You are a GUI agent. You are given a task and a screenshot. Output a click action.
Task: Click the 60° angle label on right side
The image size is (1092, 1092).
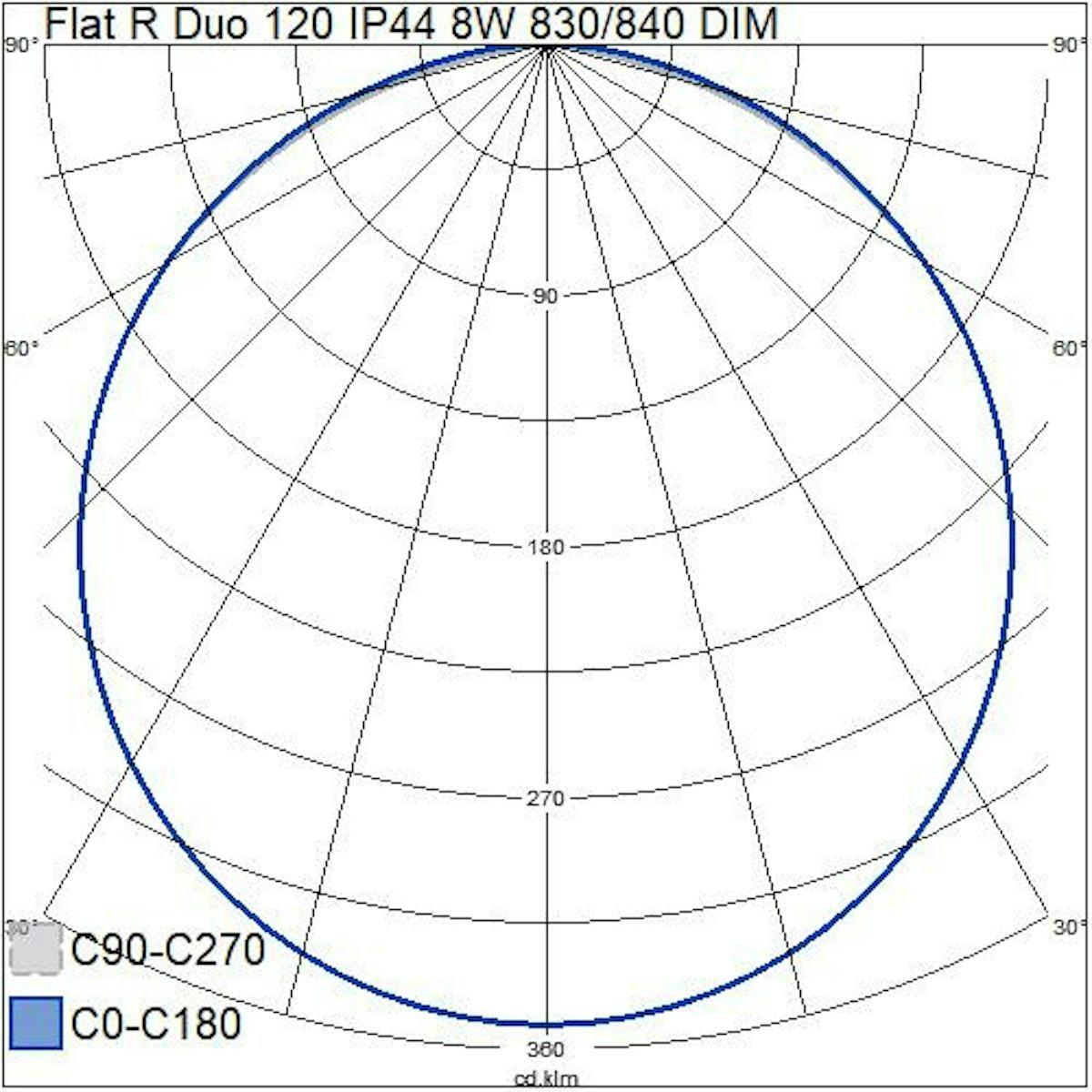pos(1068,349)
